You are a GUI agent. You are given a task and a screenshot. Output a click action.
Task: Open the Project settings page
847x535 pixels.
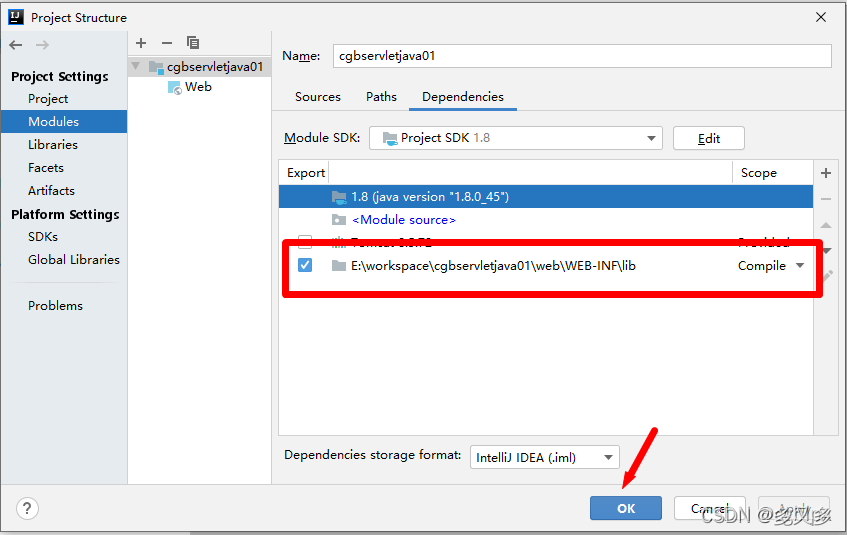point(48,99)
